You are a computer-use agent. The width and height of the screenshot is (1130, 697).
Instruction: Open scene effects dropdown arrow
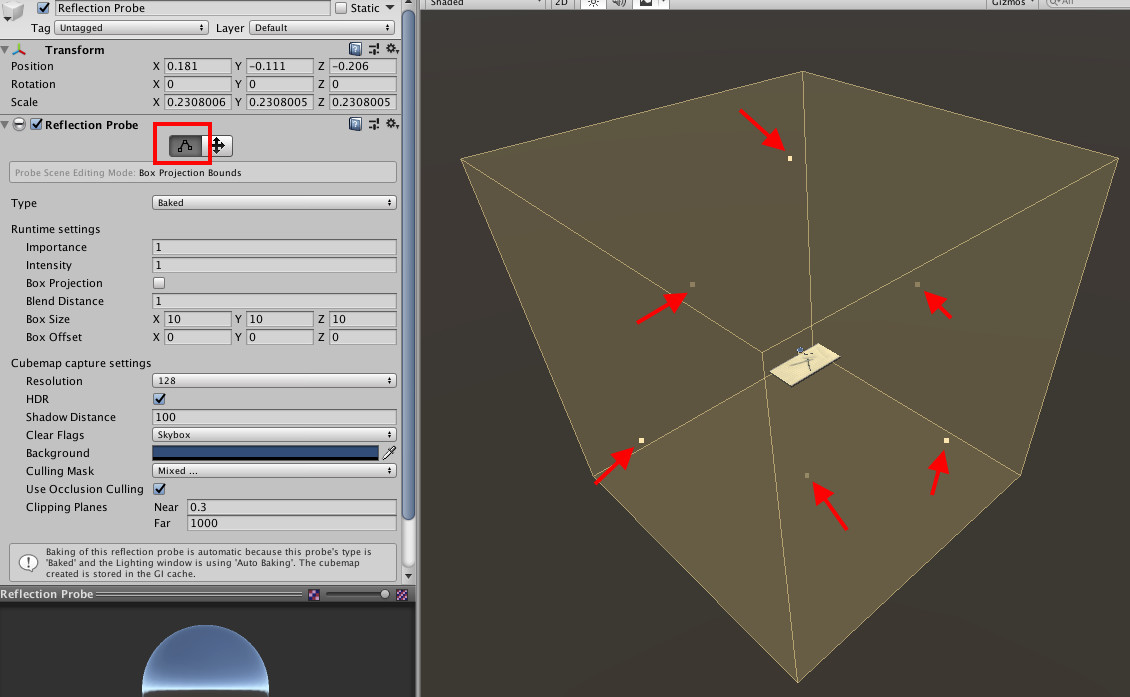coord(662,3)
